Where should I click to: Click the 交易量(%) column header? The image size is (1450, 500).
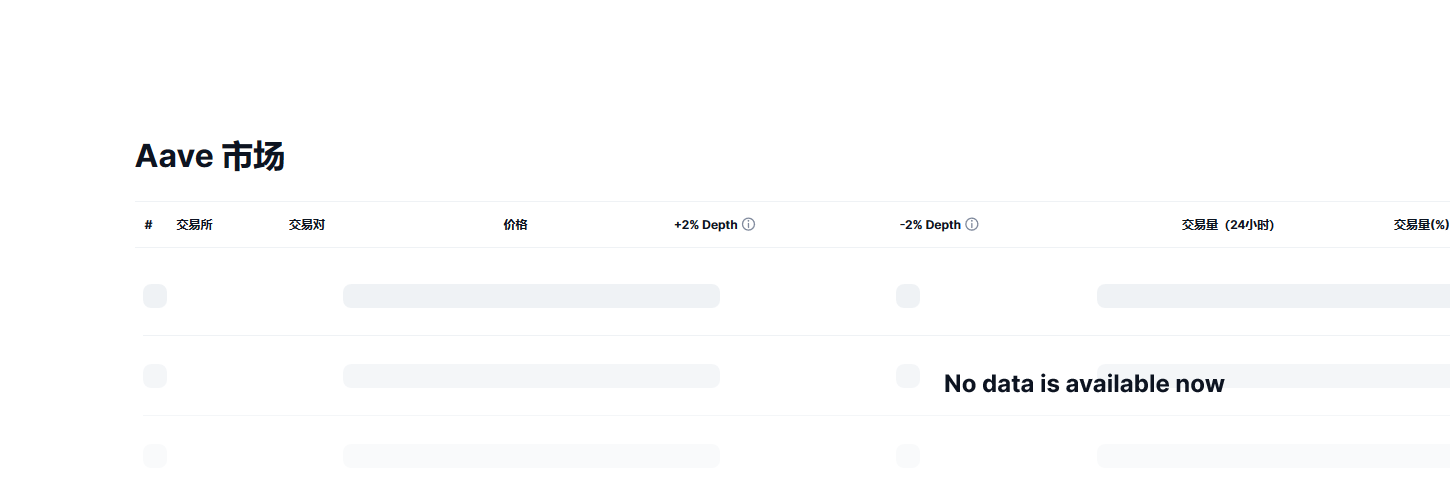coord(1421,225)
